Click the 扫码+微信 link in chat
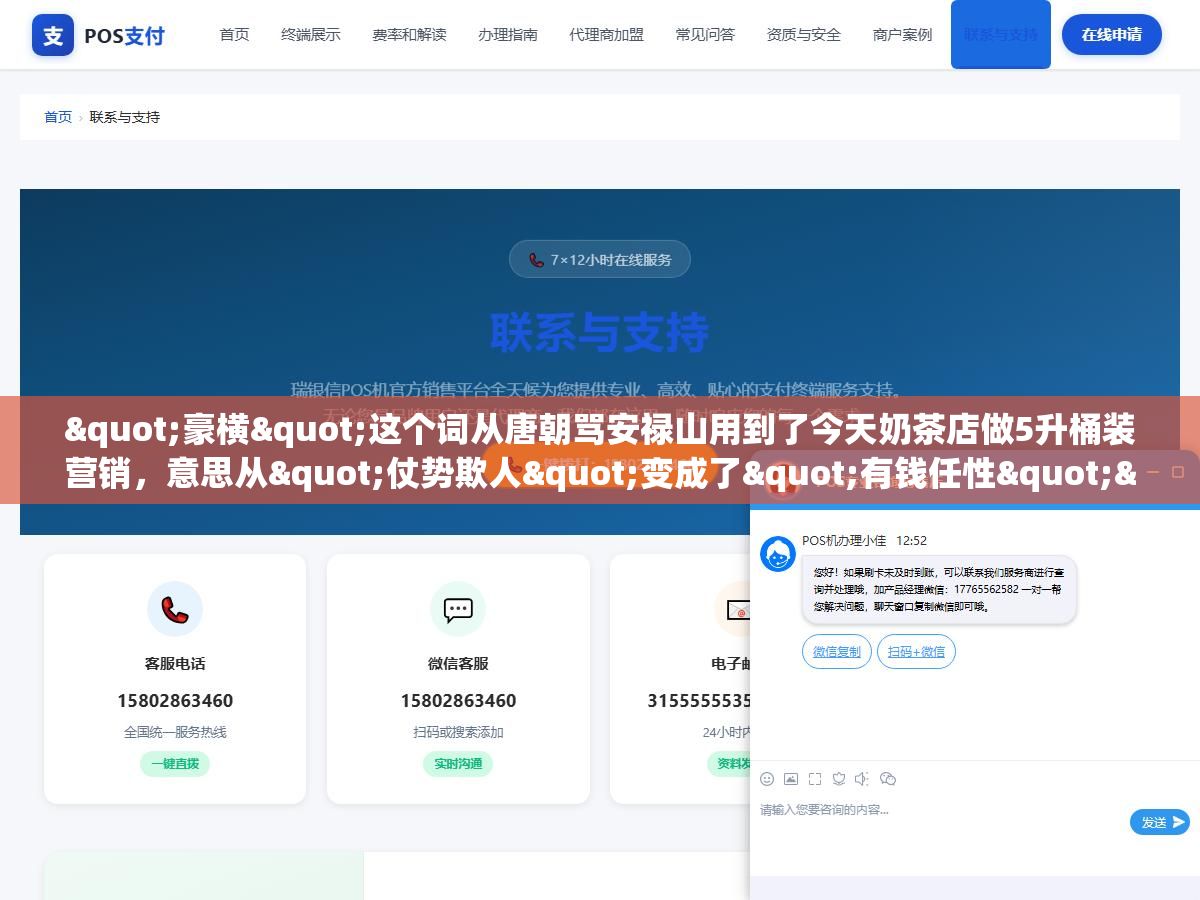Screen dimensions: 1200x900 click(917, 652)
